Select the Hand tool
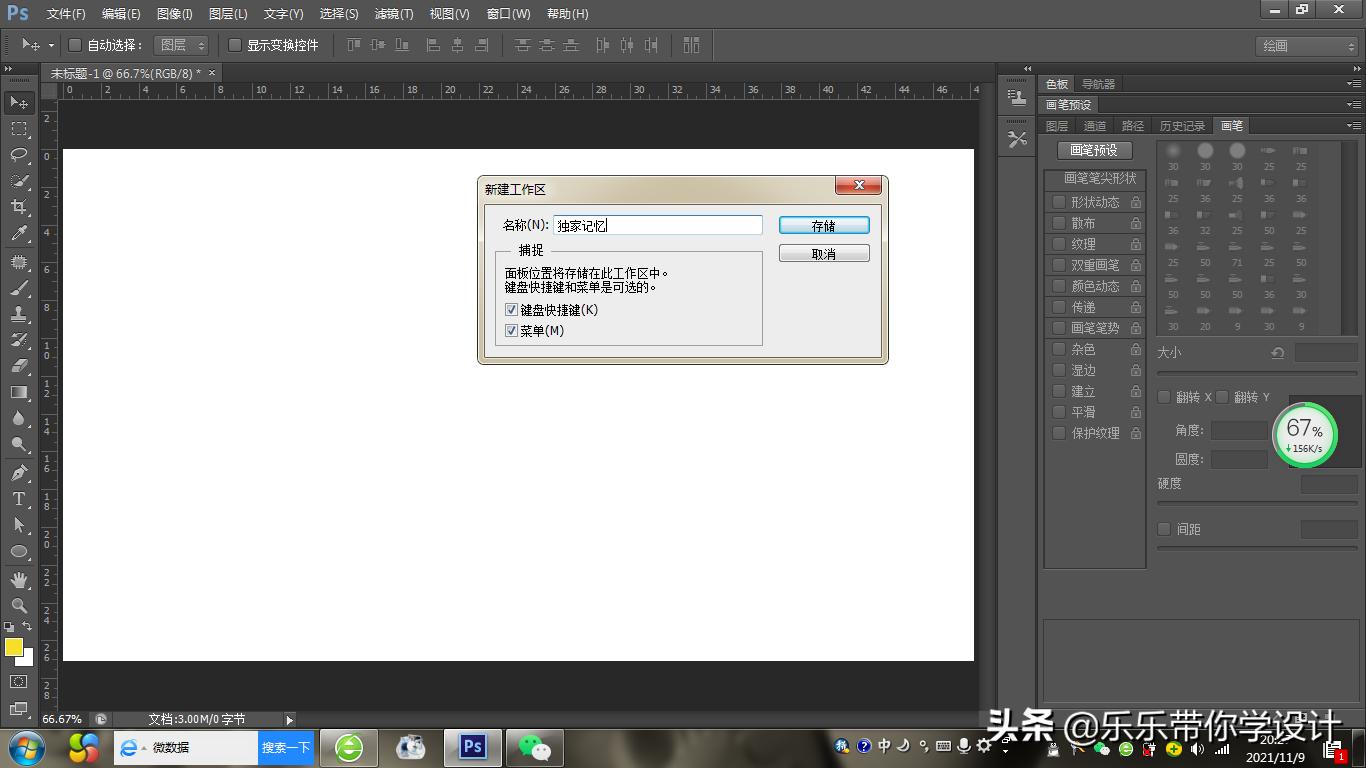Viewport: 1366px width, 768px height. point(19,580)
